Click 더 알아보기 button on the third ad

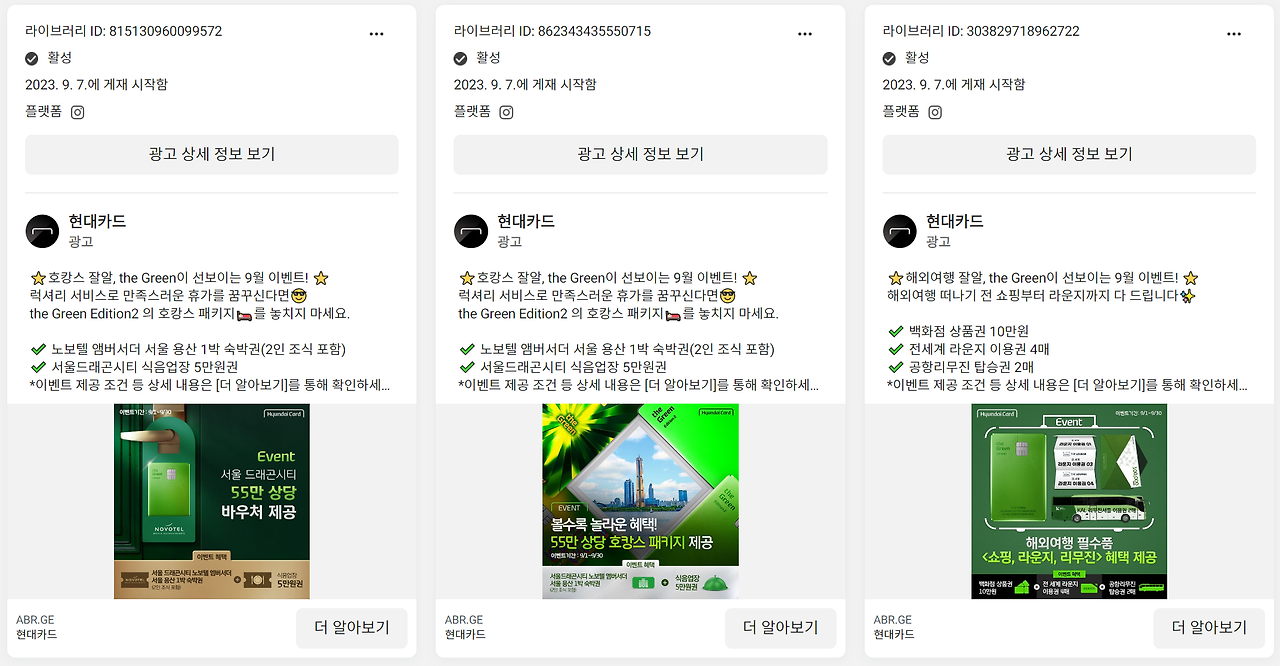coord(1209,627)
